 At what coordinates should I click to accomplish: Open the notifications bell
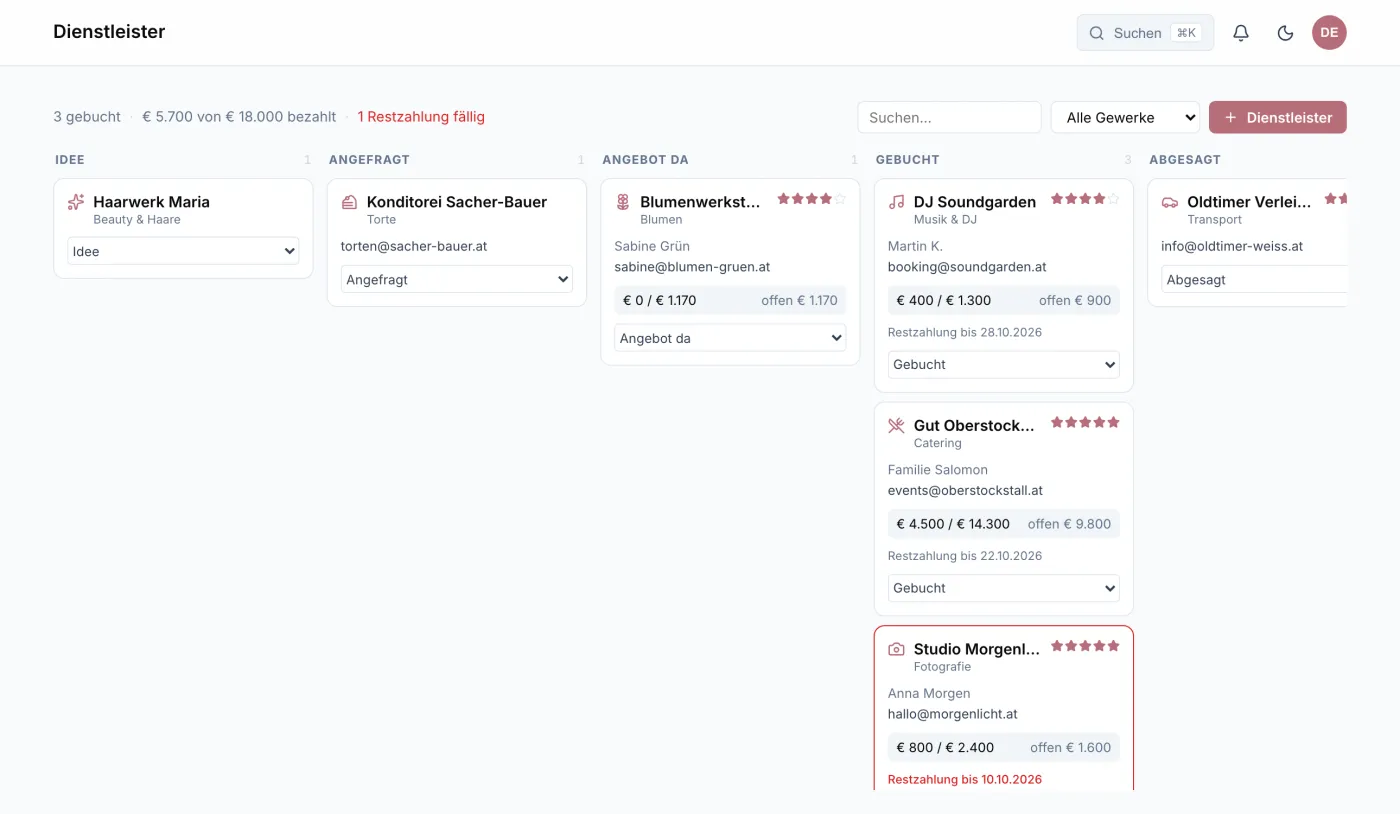pos(1241,33)
